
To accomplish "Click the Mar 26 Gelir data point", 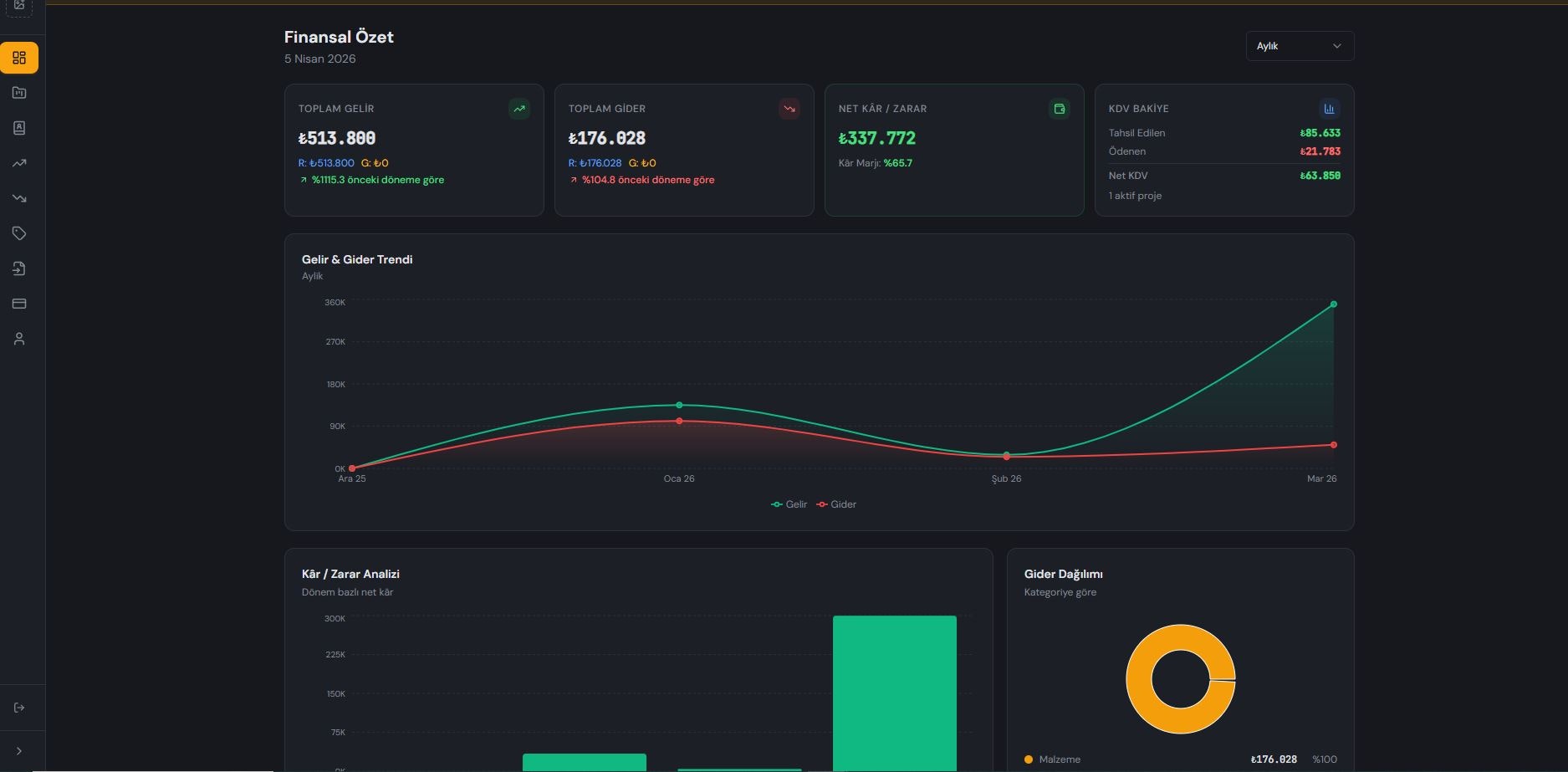I will [x=1333, y=304].
